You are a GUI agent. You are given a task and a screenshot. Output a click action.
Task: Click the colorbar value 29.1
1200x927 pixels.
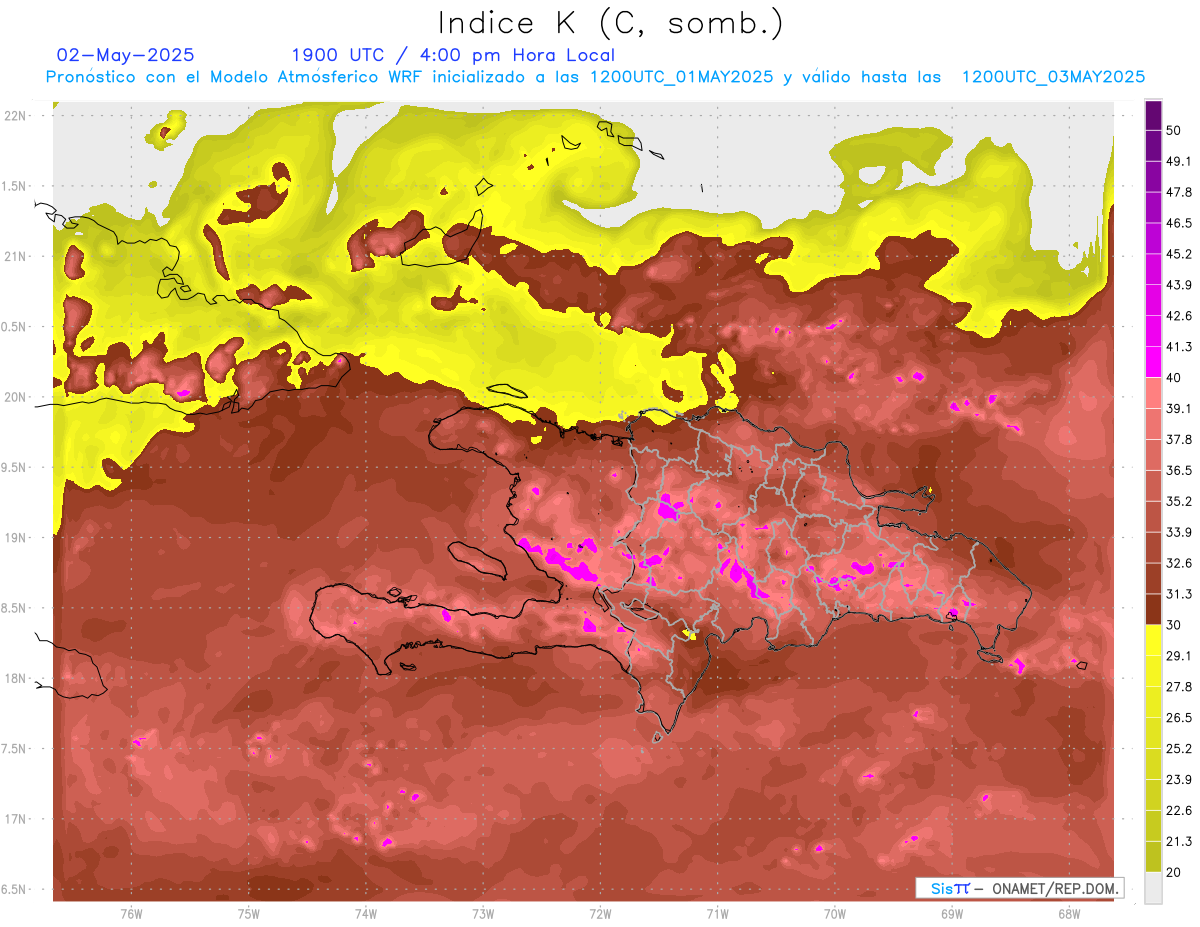tap(1178, 656)
